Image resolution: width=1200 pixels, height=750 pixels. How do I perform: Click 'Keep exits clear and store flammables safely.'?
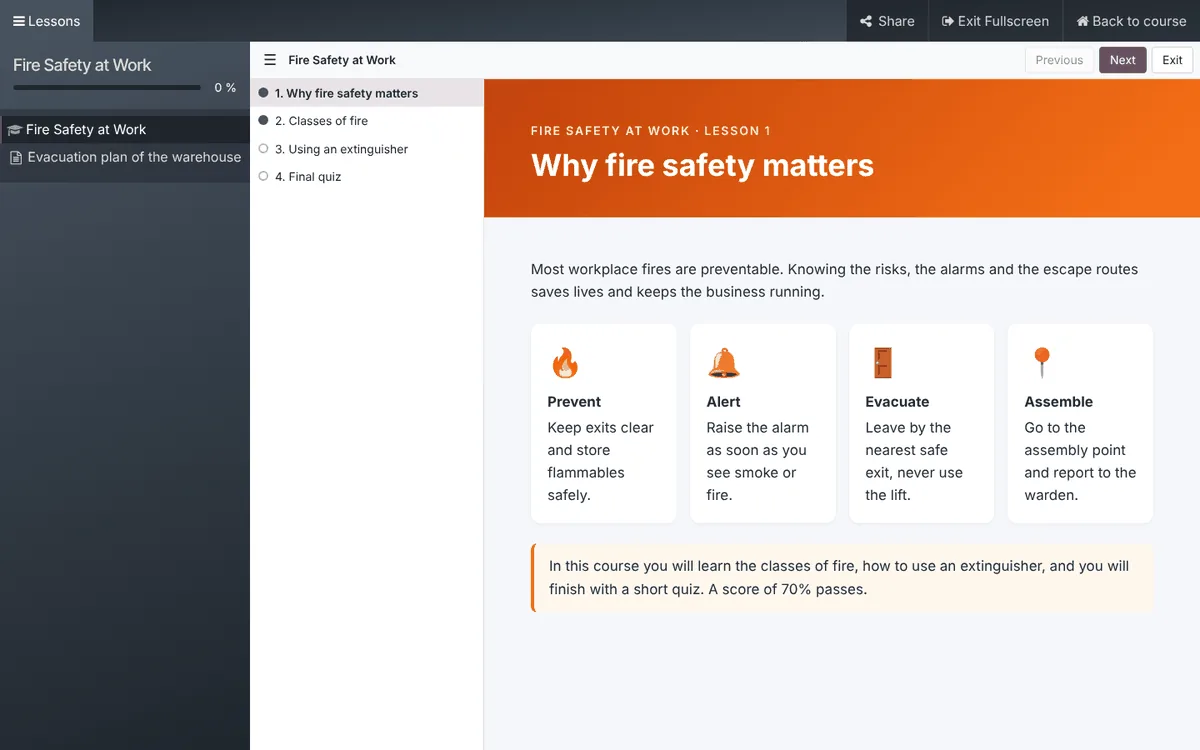(600, 461)
